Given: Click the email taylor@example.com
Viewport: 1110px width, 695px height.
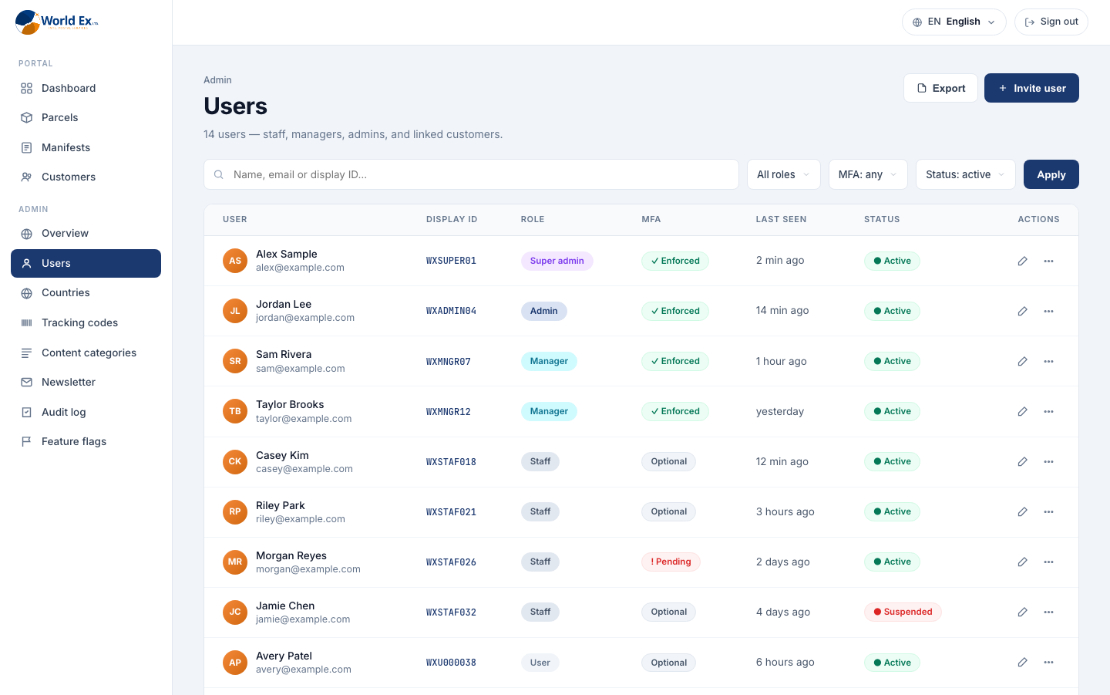Looking at the screenshot, I should pos(304,419).
